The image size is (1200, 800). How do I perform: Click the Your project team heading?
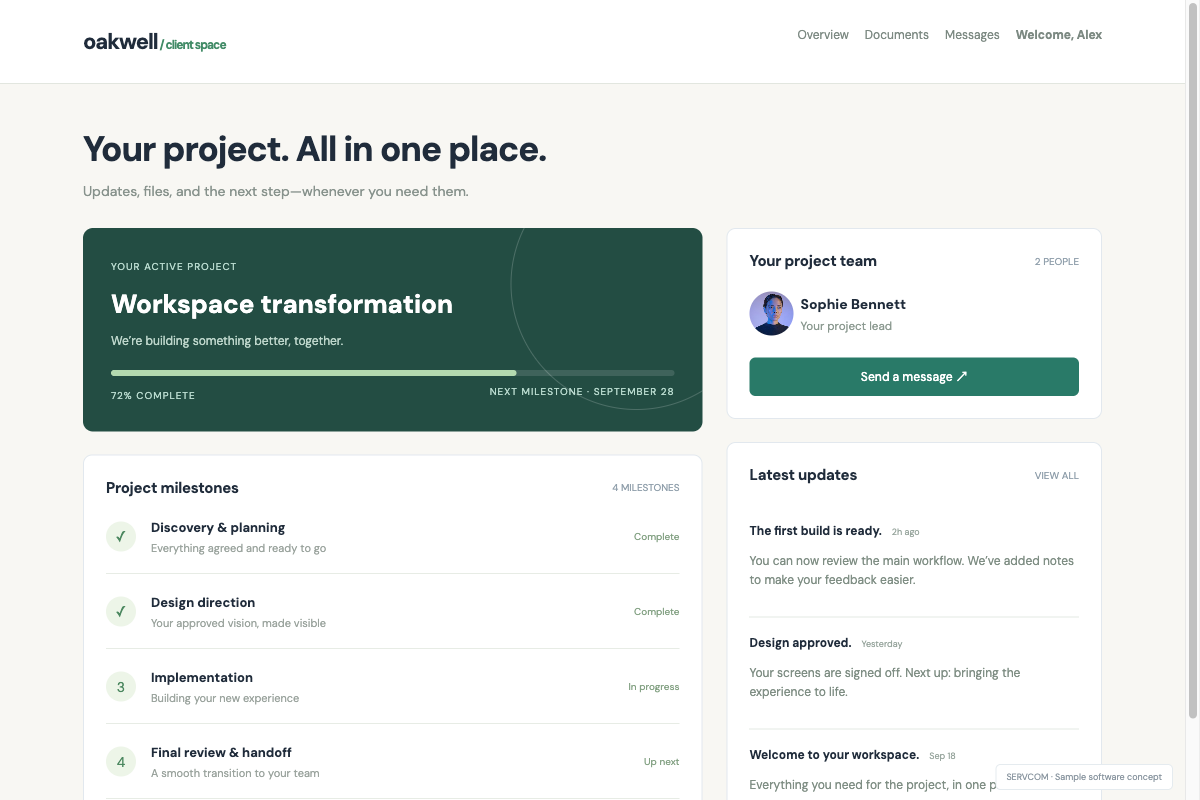click(x=813, y=261)
